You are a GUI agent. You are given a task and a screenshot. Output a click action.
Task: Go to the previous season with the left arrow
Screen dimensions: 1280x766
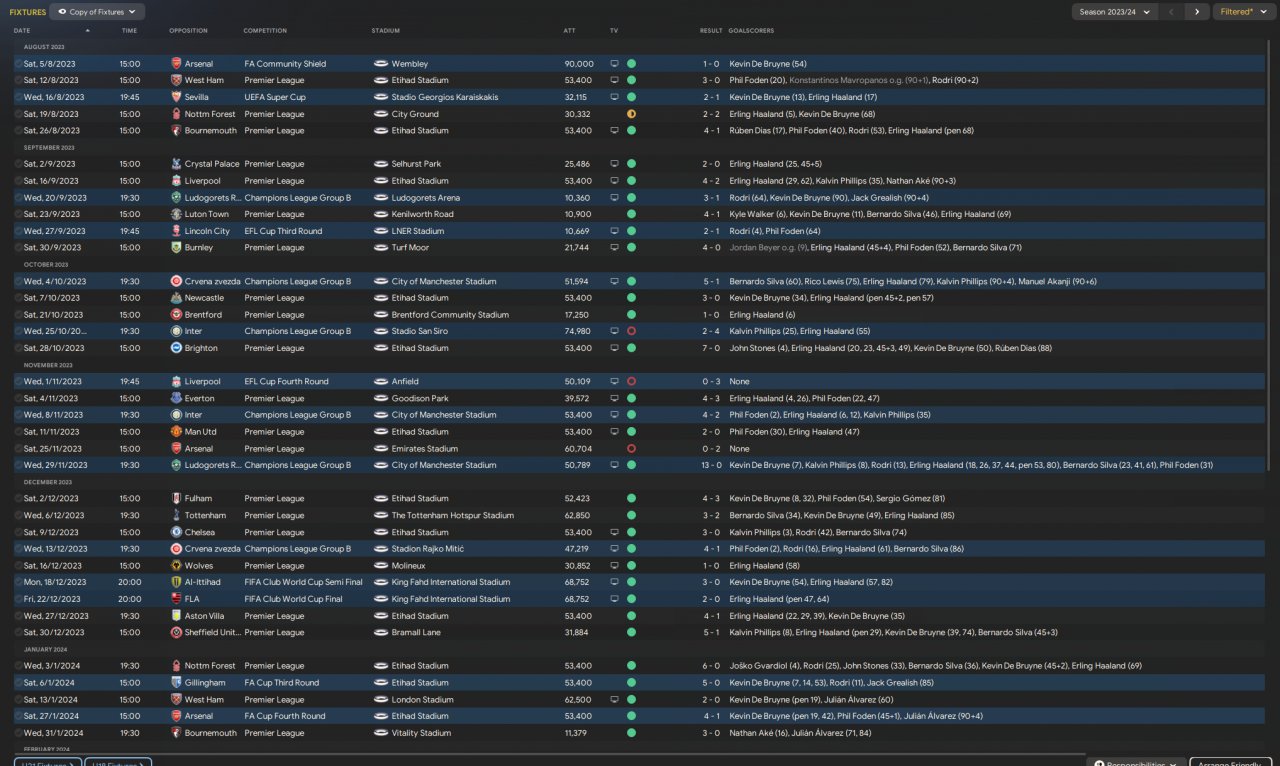[1172, 12]
